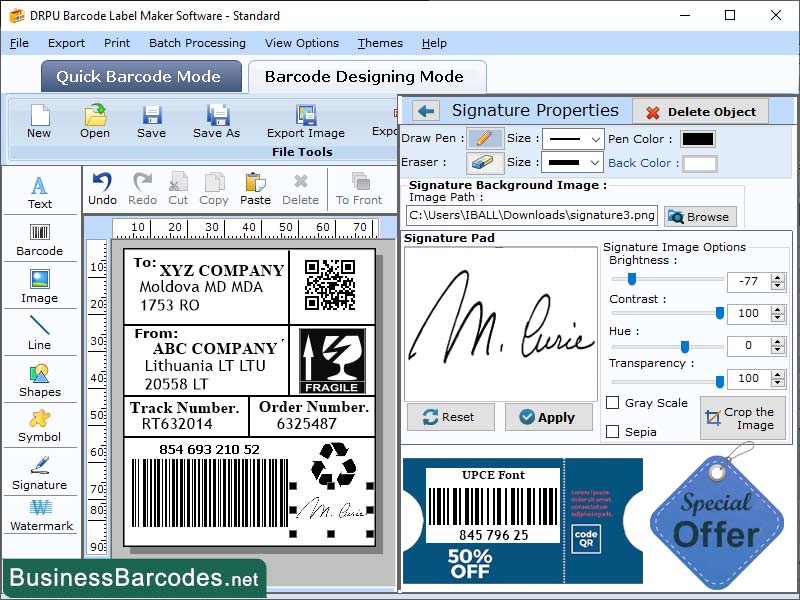Expand the View Options menu

301,43
